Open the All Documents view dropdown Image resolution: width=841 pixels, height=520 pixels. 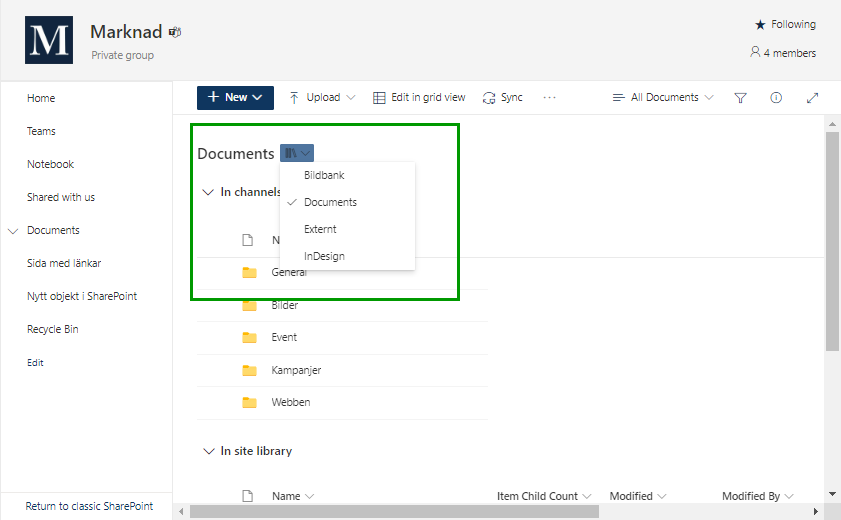pos(662,98)
